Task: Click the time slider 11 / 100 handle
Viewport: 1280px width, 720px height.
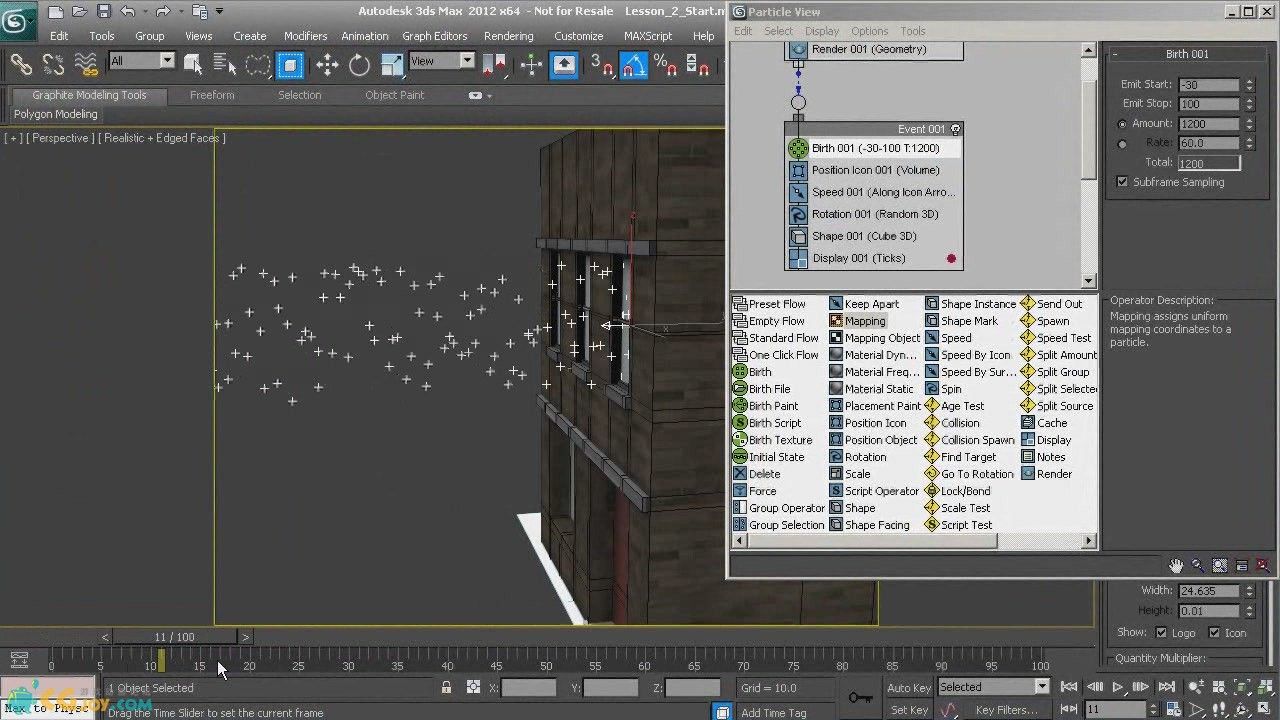Action: (x=174, y=637)
